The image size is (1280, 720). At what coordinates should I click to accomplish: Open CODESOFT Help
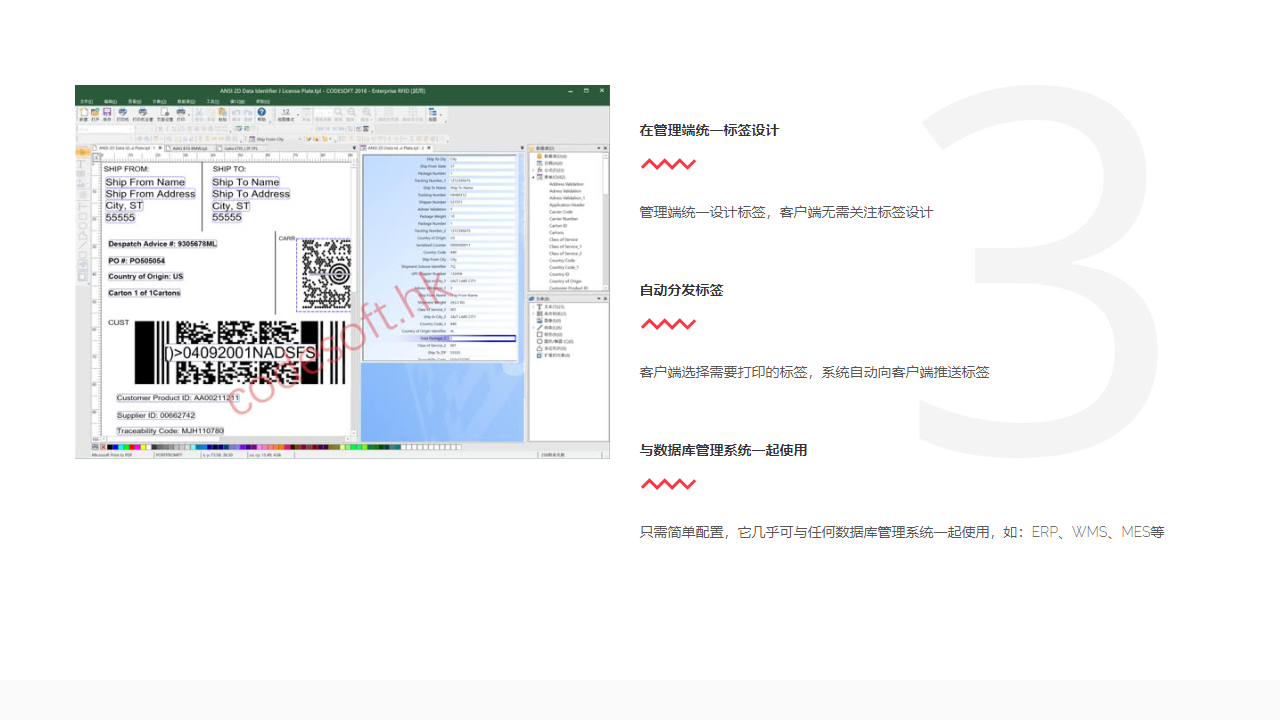262,112
